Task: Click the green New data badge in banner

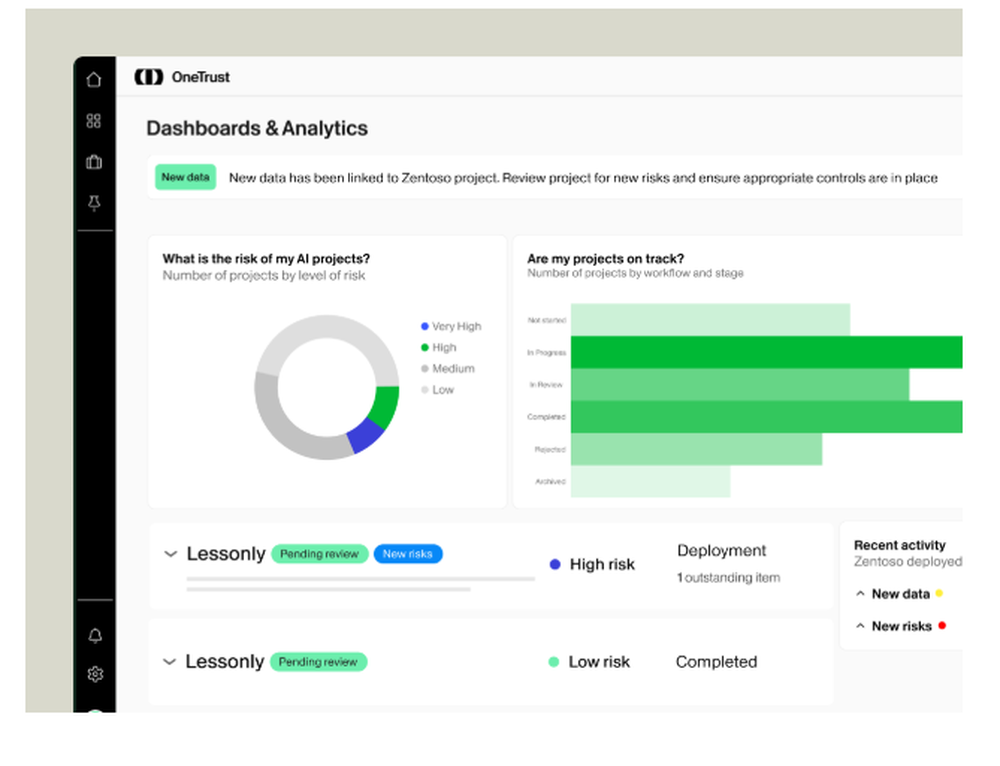Action: tap(186, 177)
